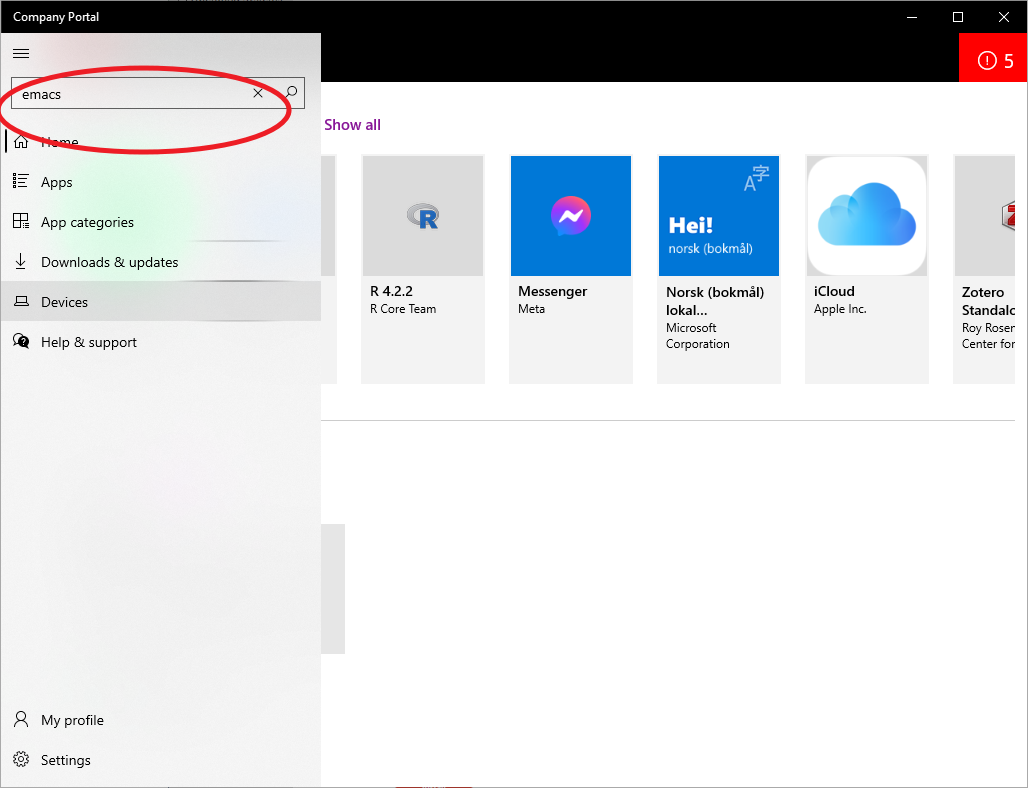Open App categories in navigation
The image size is (1028, 788).
[161, 222]
